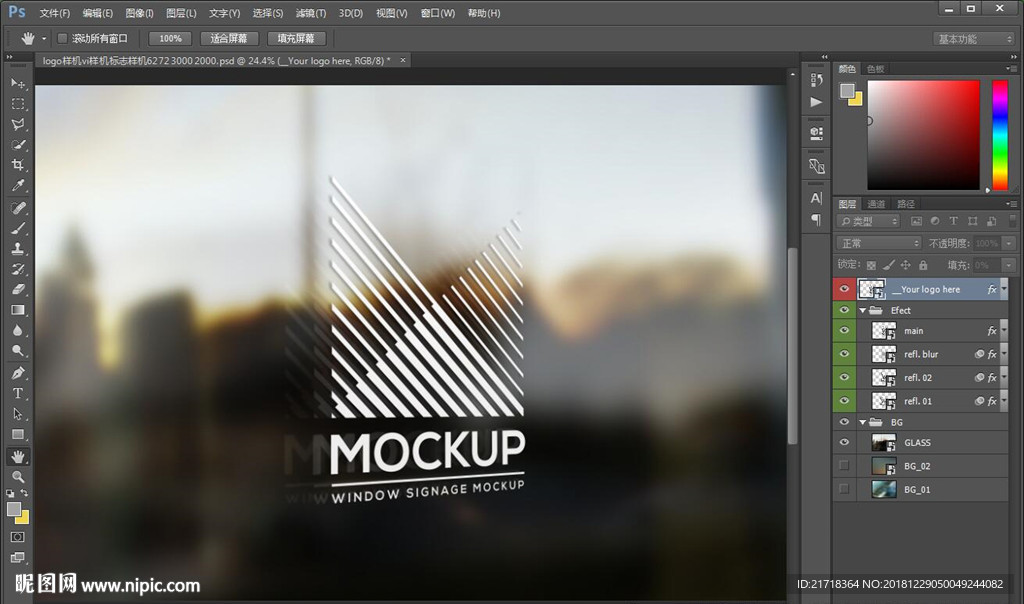Select the Eraser tool
The height and width of the screenshot is (604, 1024).
[x=18, y=289]
